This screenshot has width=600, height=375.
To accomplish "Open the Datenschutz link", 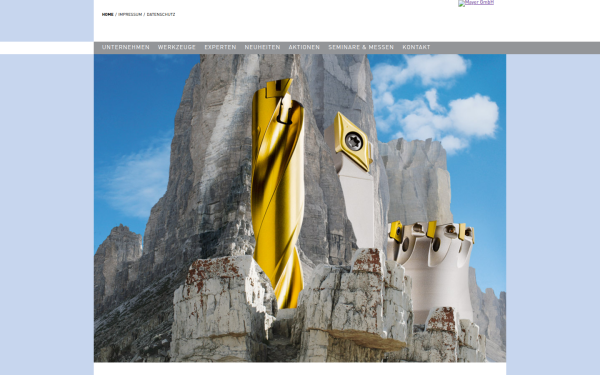I will [x=161, y=15].
